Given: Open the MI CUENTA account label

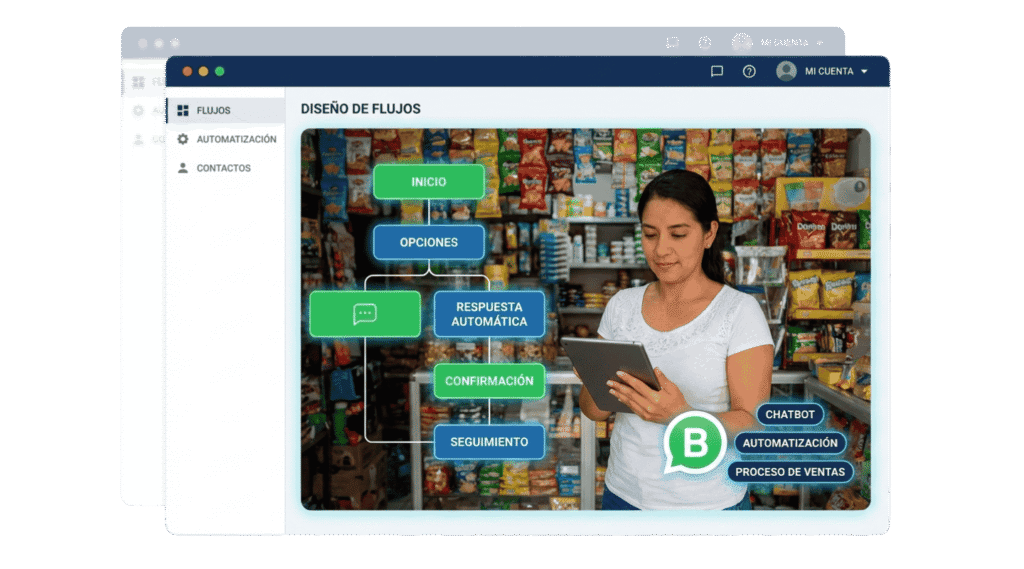Looking at the screenshot, I should (x=829, y=71).
